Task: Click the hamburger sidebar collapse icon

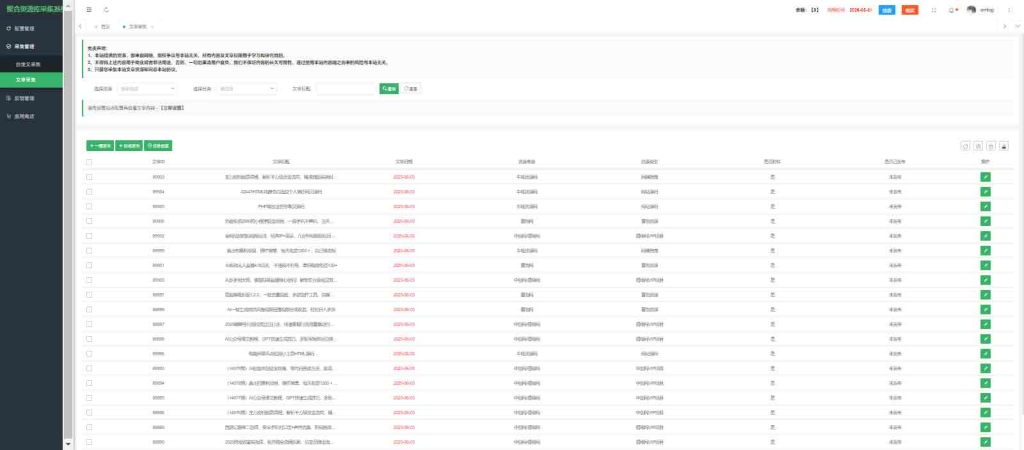Action: point(90,9)
